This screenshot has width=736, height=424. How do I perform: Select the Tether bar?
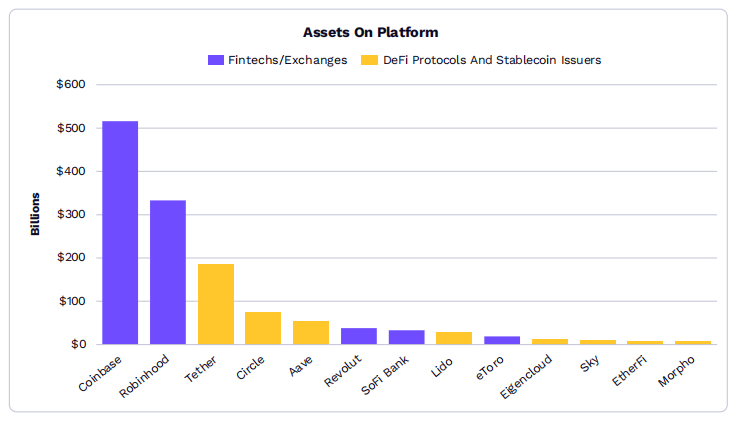click(216, 304)
